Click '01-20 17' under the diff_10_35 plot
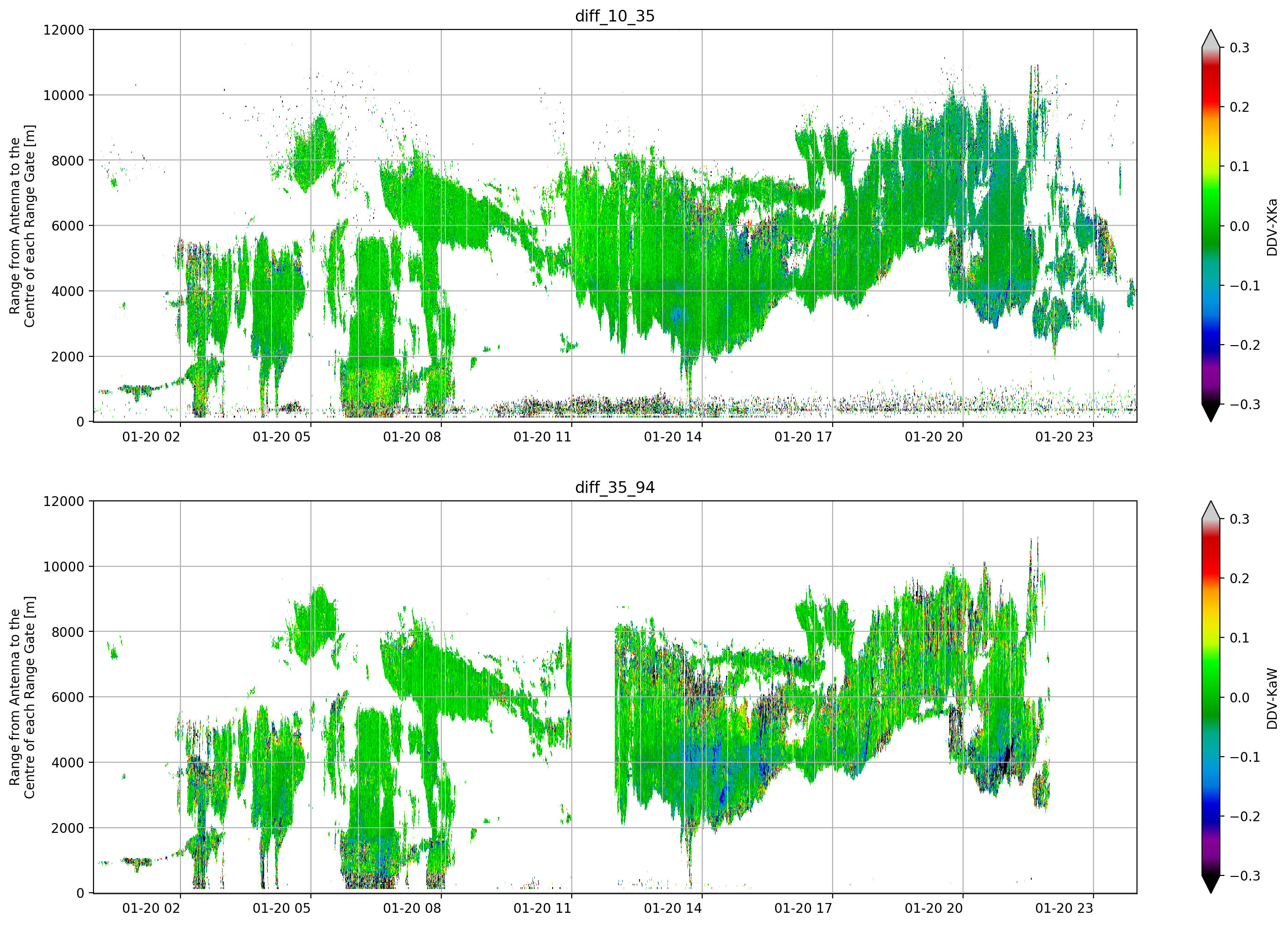This screenshot has width=1288, height=925. 803,437
